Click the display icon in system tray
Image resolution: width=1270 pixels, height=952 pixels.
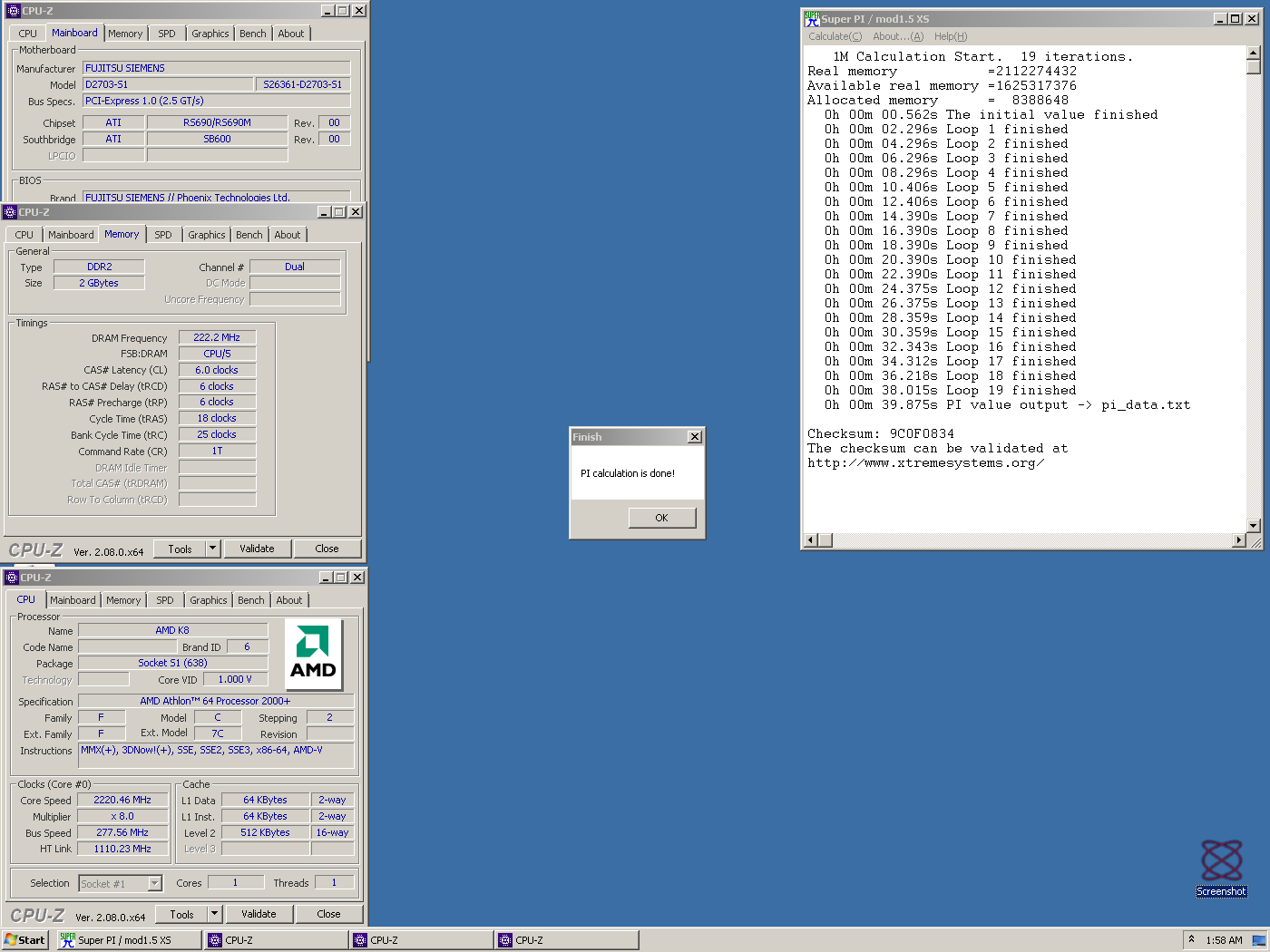click(x=1258, y=940)
